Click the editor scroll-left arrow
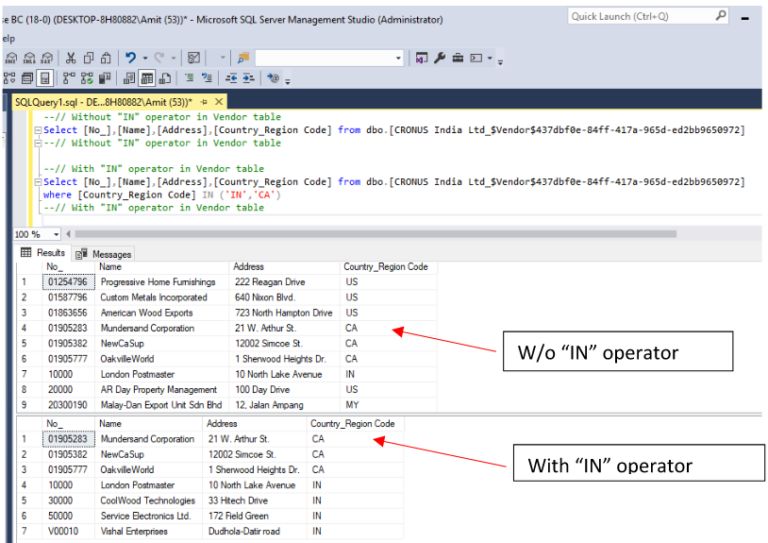Viewport: 768px width, 543px height. [68, 234]
